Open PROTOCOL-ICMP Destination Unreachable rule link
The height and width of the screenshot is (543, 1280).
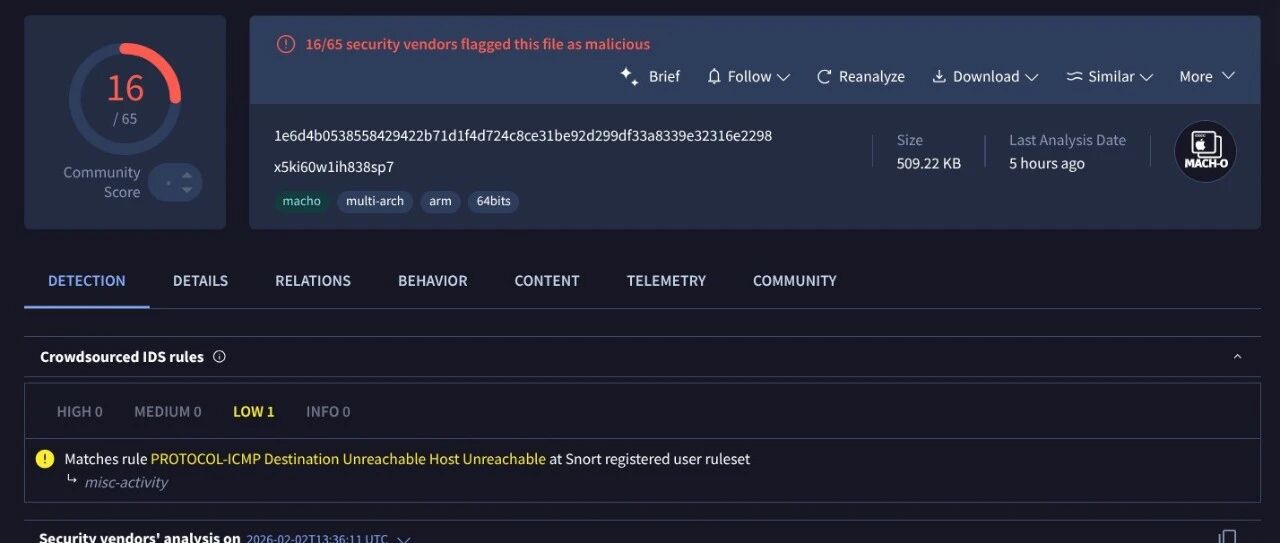click(348, 460)
